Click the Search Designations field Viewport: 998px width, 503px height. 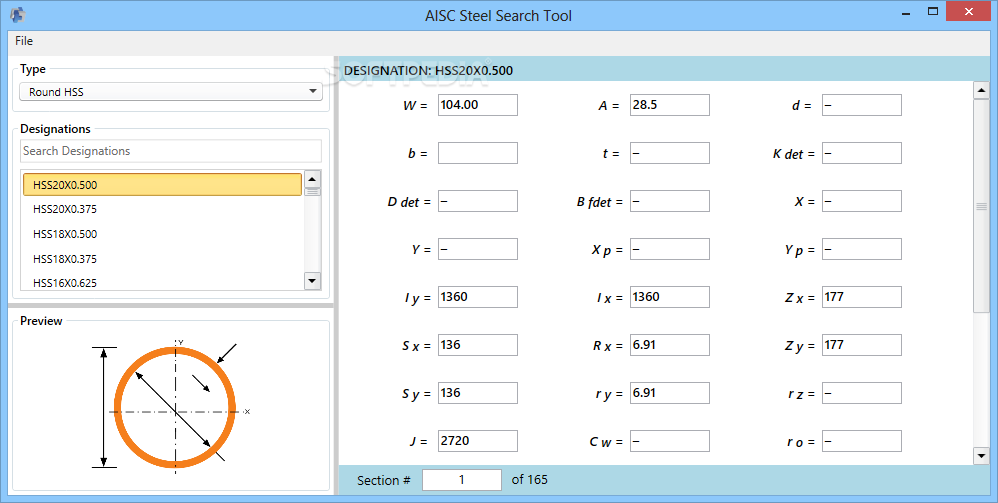click(x=171, y=151)
